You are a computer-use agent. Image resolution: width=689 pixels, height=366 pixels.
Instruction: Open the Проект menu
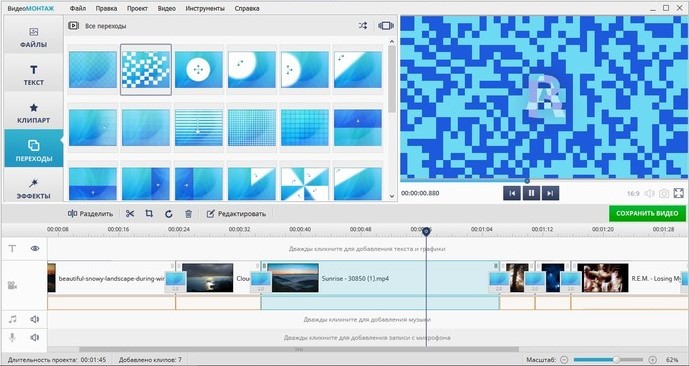(137, 8)
